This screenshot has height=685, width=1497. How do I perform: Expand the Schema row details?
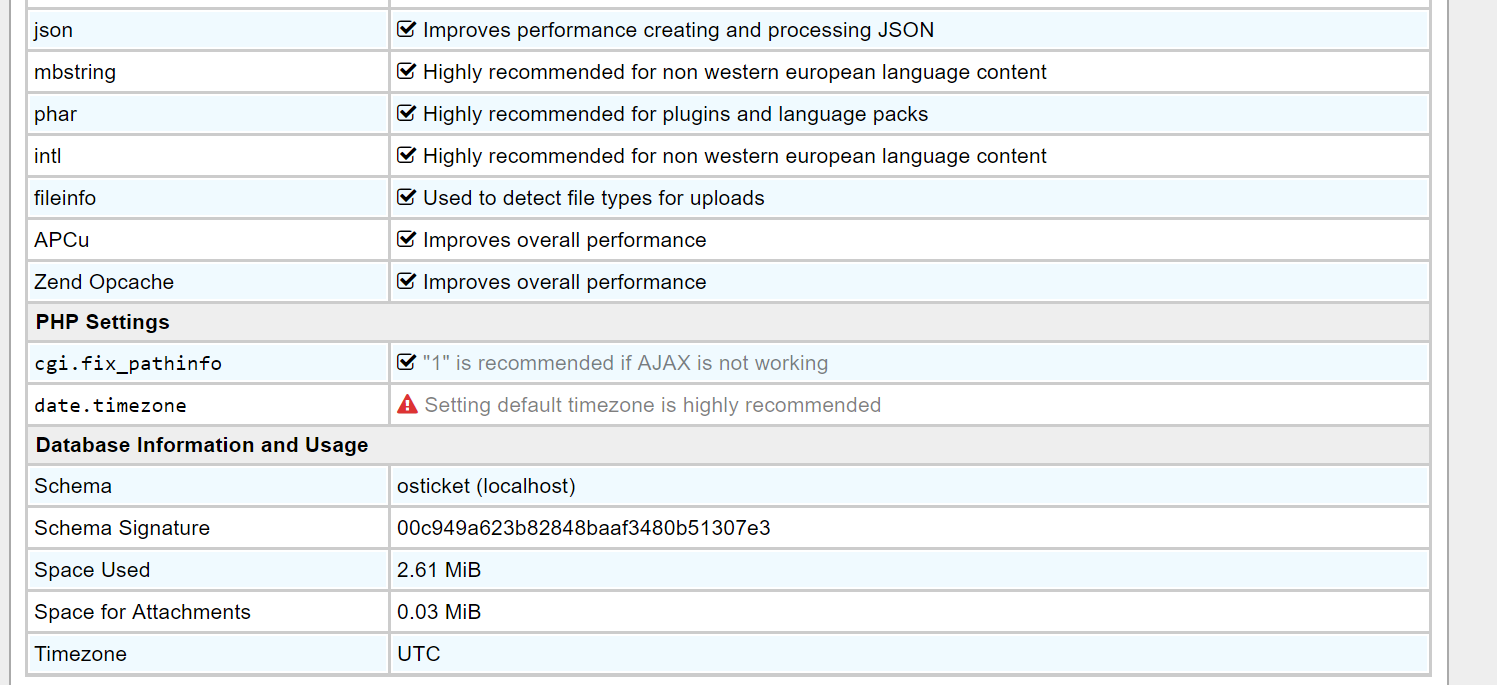click(x=70, y=486)
